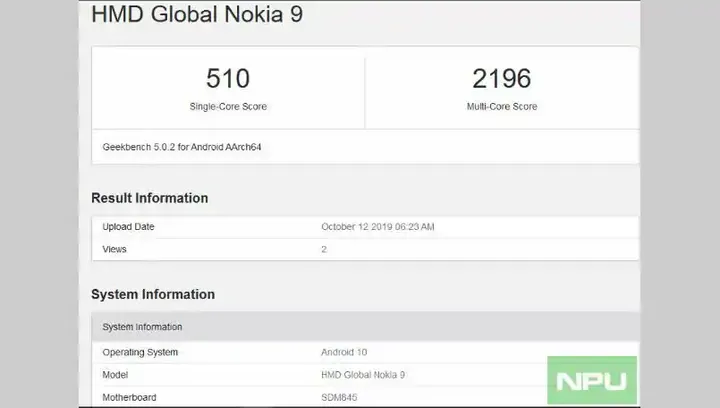Click the 'Result Information' heading

150,198
